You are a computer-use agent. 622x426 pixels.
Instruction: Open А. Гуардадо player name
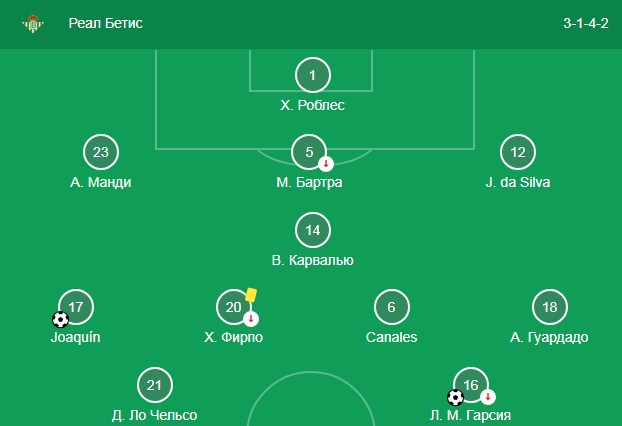[549, 337]
